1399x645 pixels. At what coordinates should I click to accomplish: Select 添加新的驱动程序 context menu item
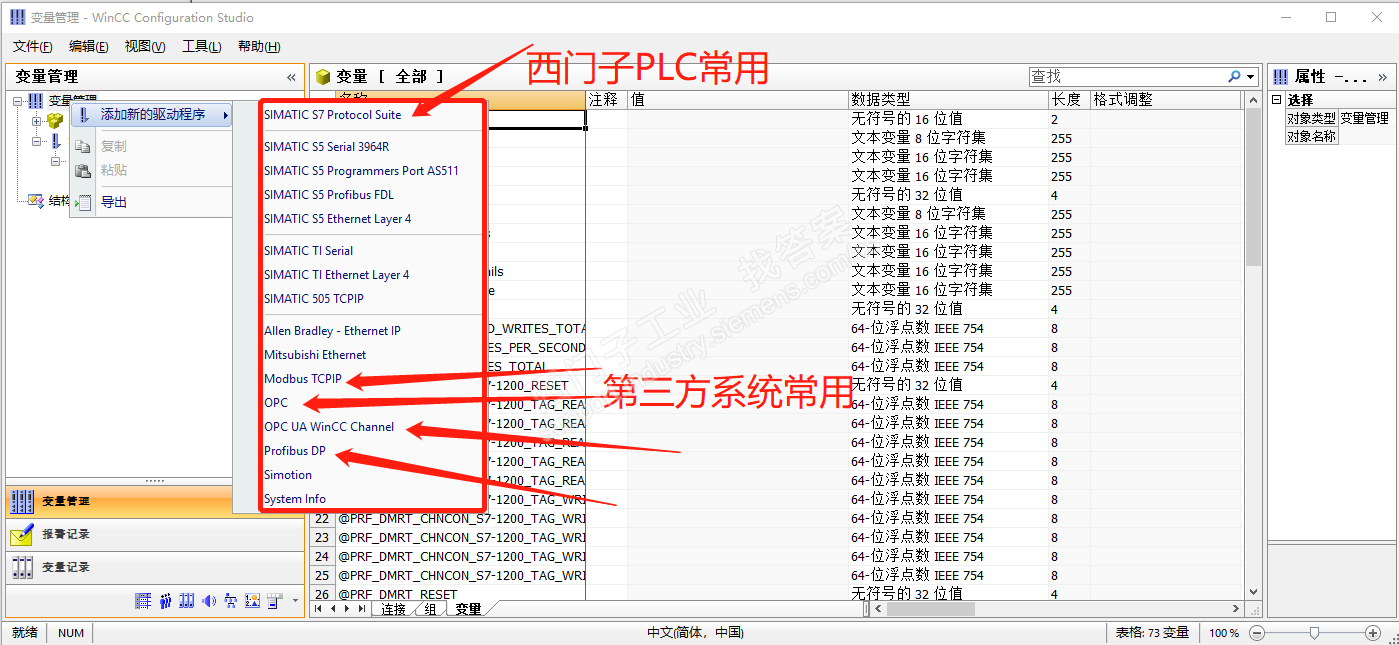point(152,115)
